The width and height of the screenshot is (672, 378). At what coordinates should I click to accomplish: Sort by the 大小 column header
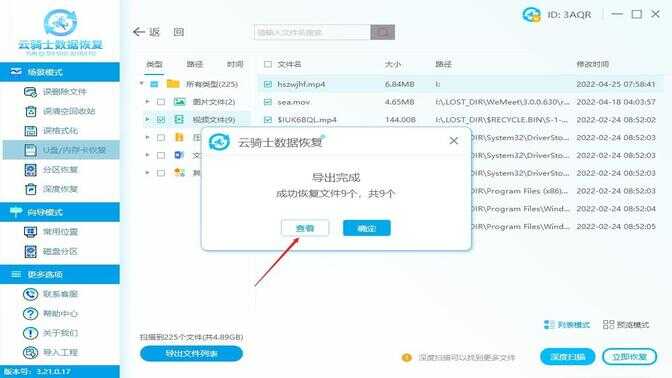393,64
